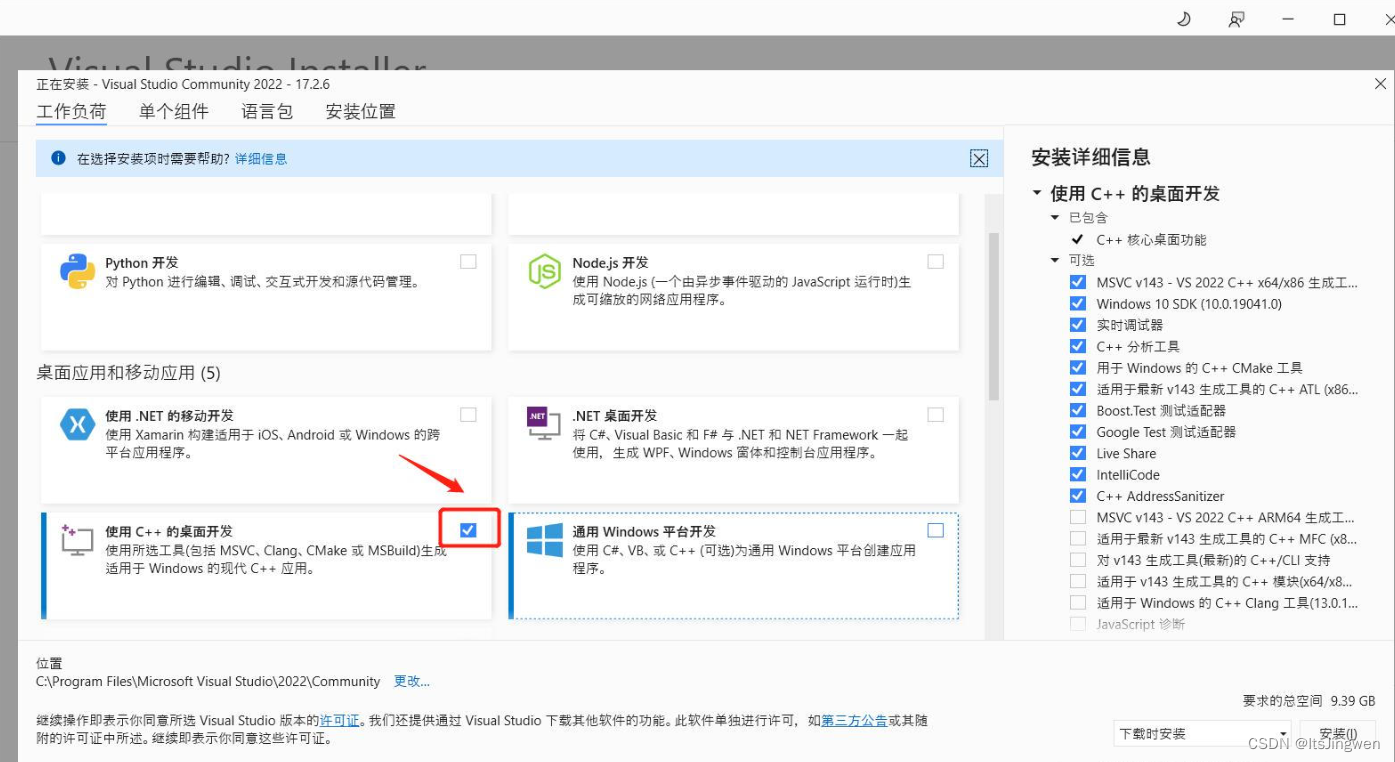
Task: Switch to the 单个组件 tab
Action: point(174,111)
